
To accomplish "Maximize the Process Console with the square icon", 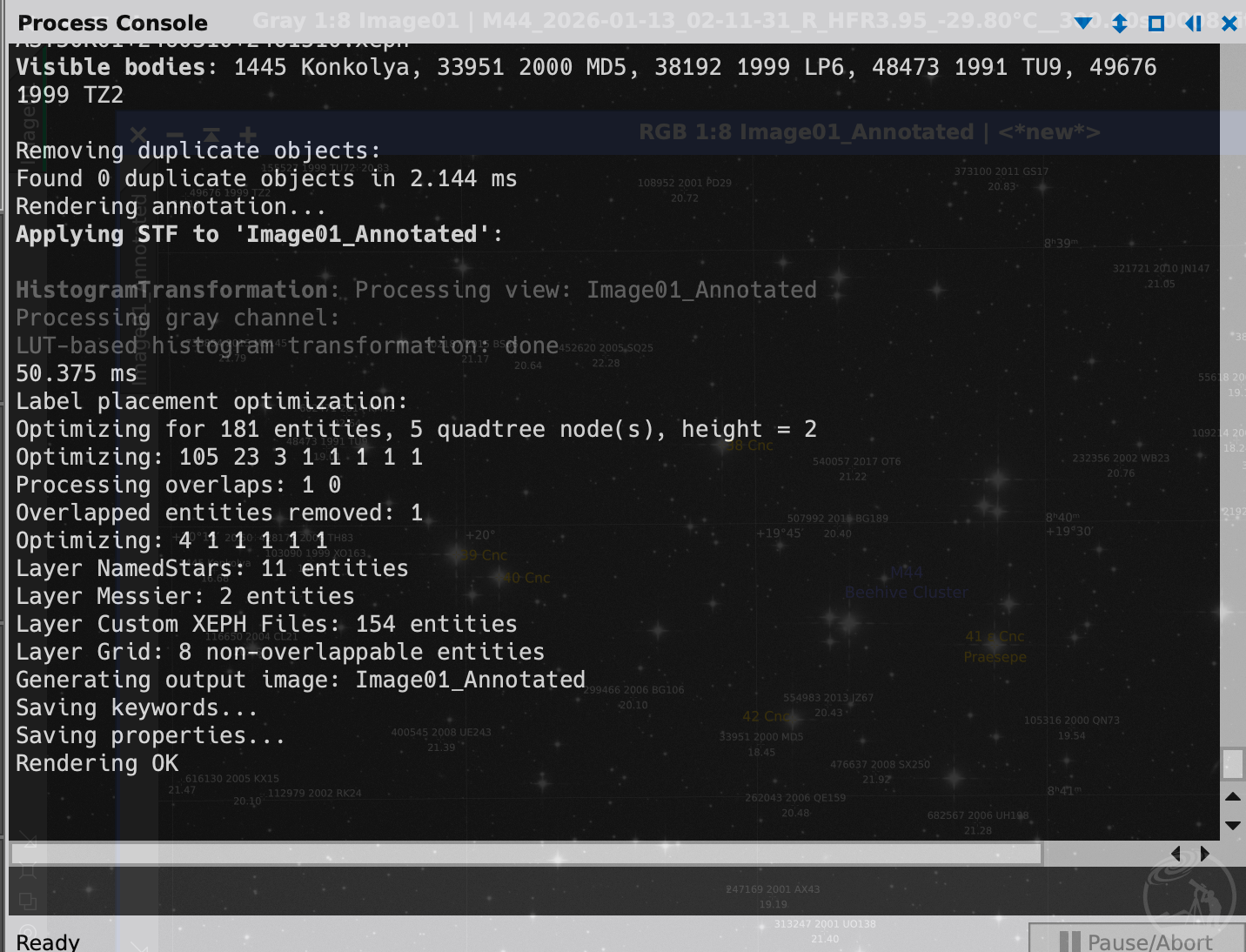I will (1156, 23).
